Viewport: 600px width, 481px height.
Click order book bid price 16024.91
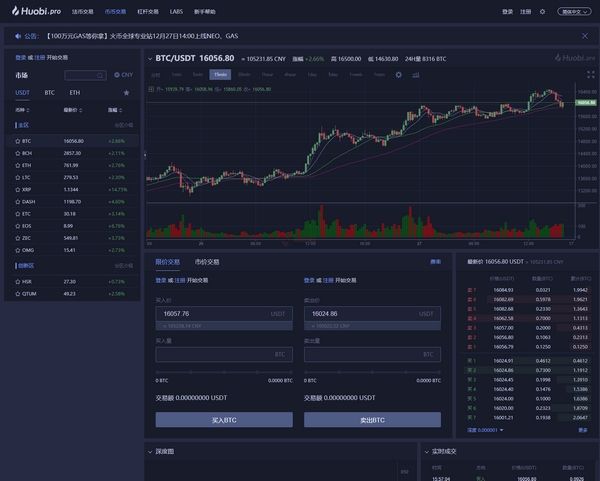click(x=503, y=361)
